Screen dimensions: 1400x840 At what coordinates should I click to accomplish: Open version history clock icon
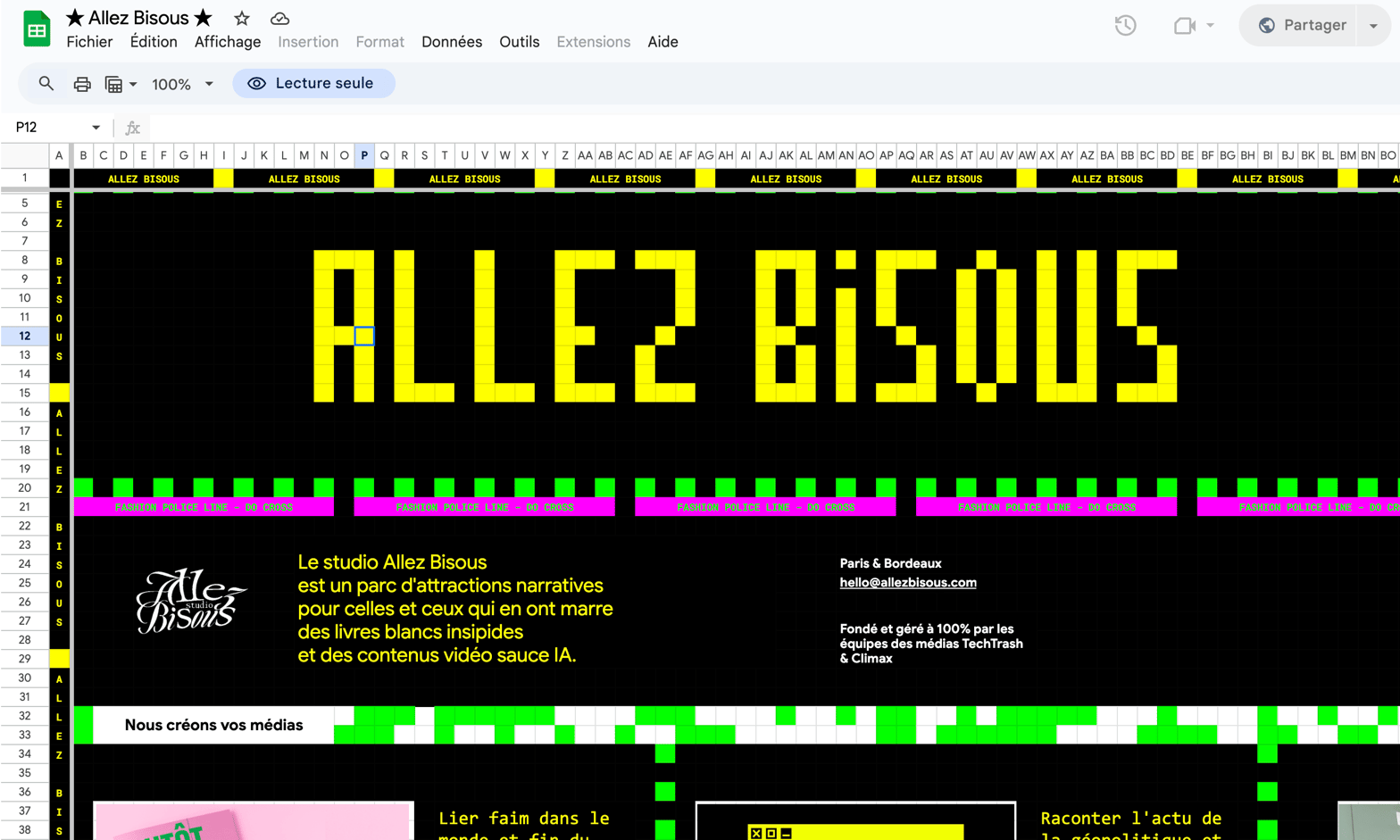pos(1125,26)
